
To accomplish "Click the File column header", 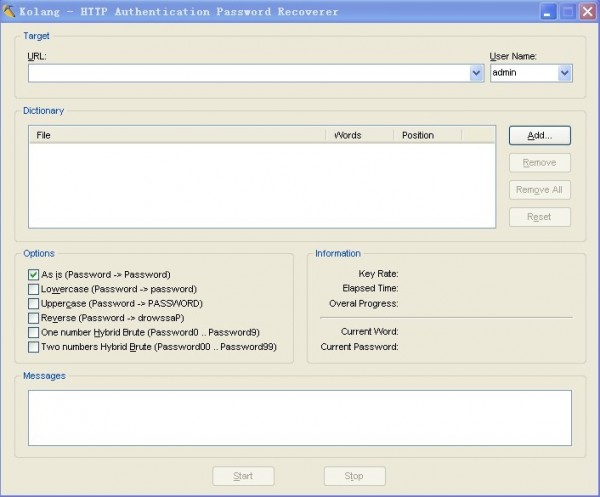I will (x=177, y=134).
